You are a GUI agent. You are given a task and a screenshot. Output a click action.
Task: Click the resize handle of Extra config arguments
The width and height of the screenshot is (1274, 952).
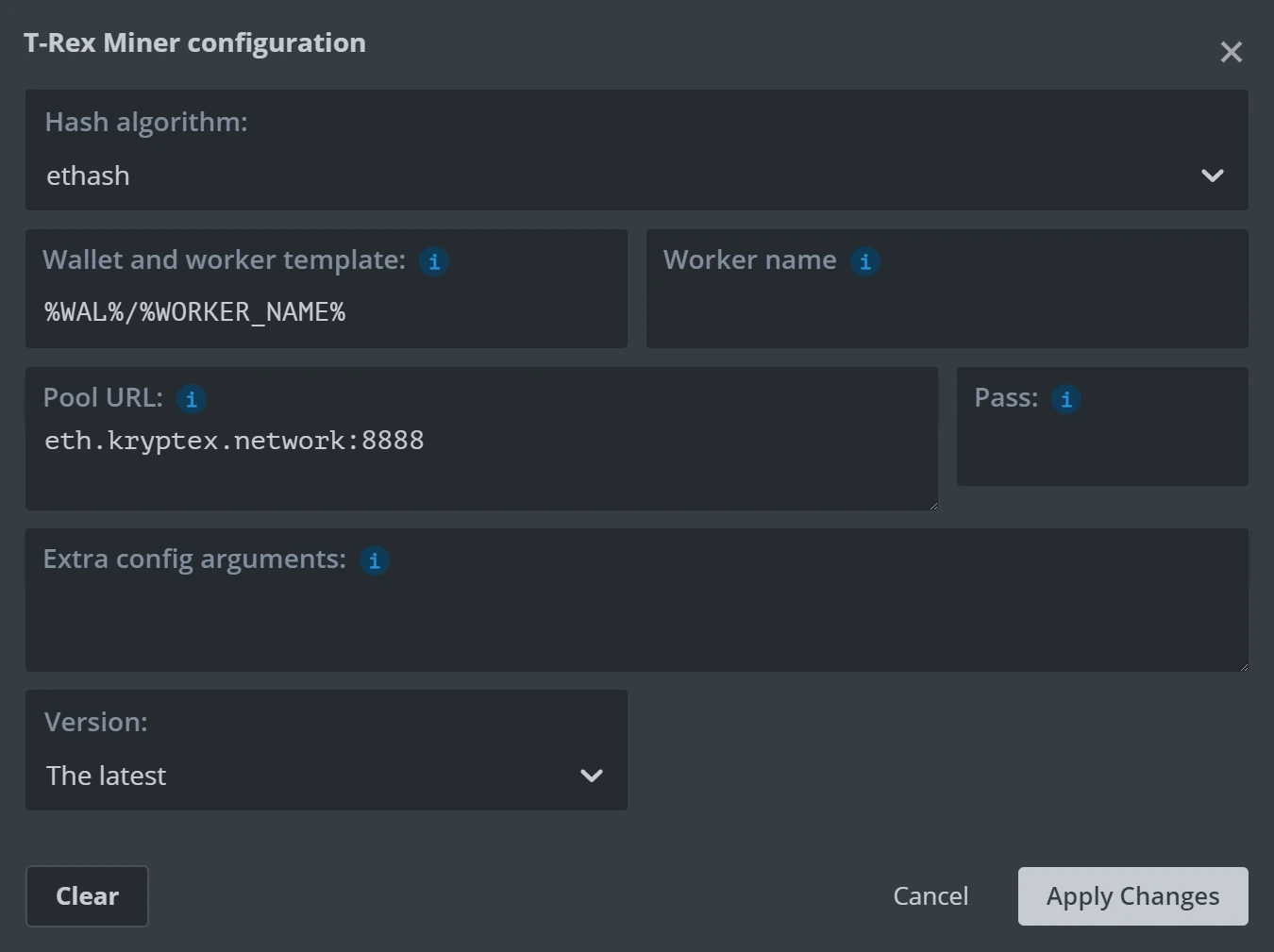[x=1244, y=668]
